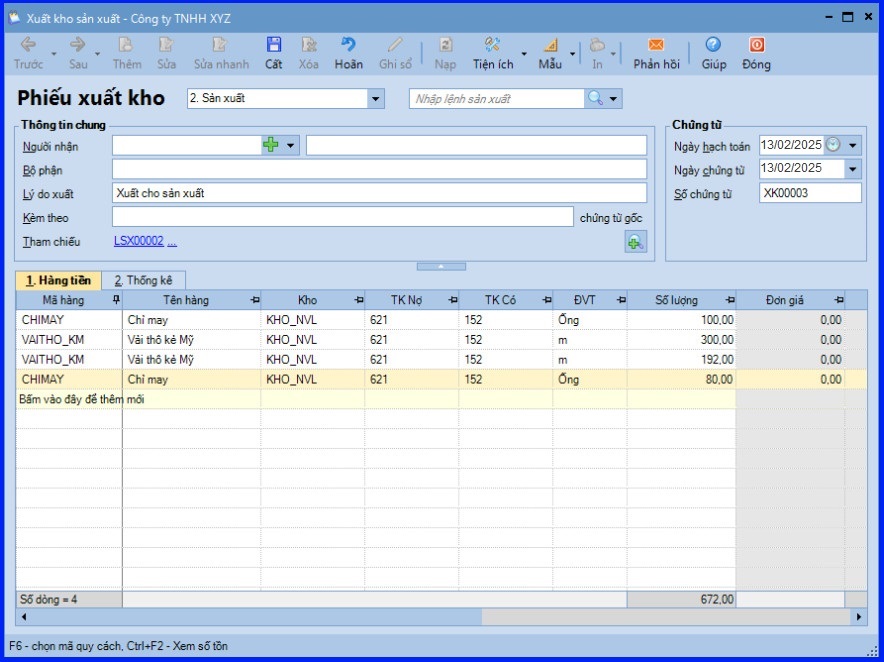Click the add reference document icon

635,241
